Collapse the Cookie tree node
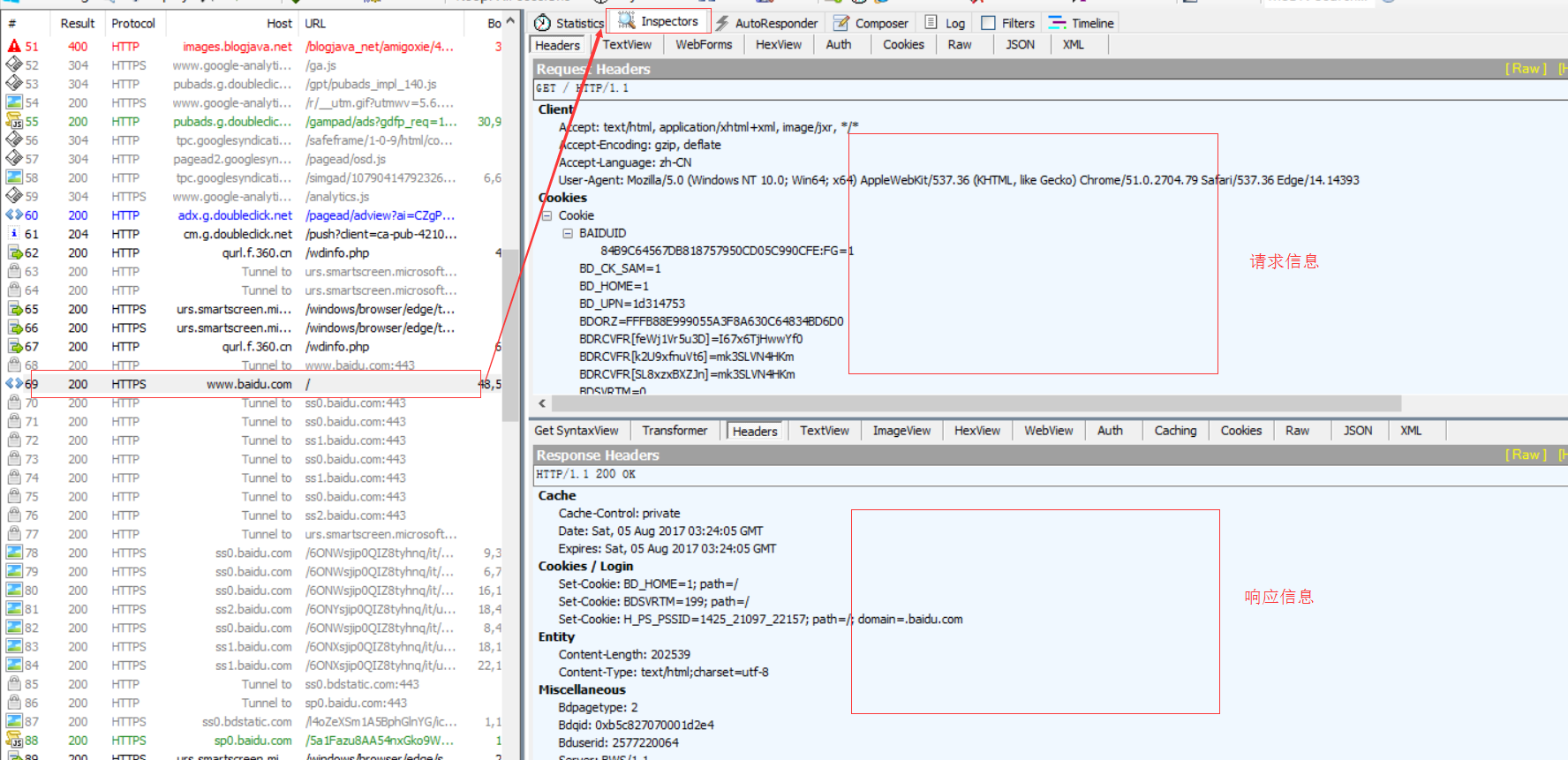This screenshot has height=760, width=1568. [547, 215]
